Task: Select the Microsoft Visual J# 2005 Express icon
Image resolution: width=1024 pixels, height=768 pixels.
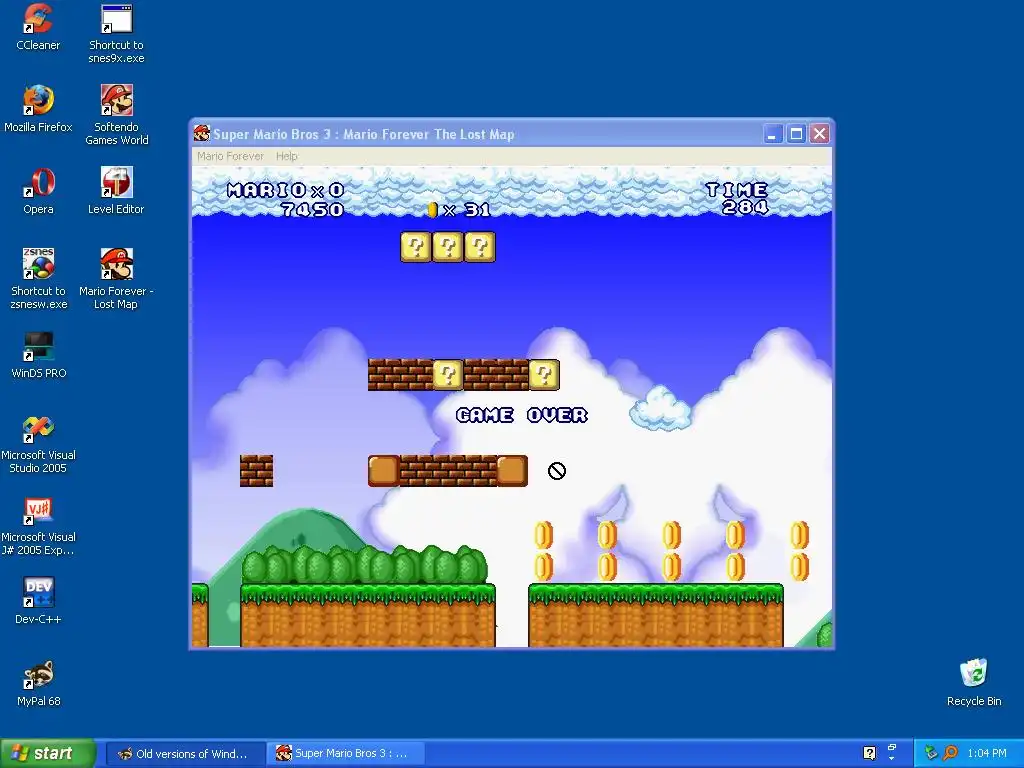Action: pyautogui.click(x=38, y=526)
